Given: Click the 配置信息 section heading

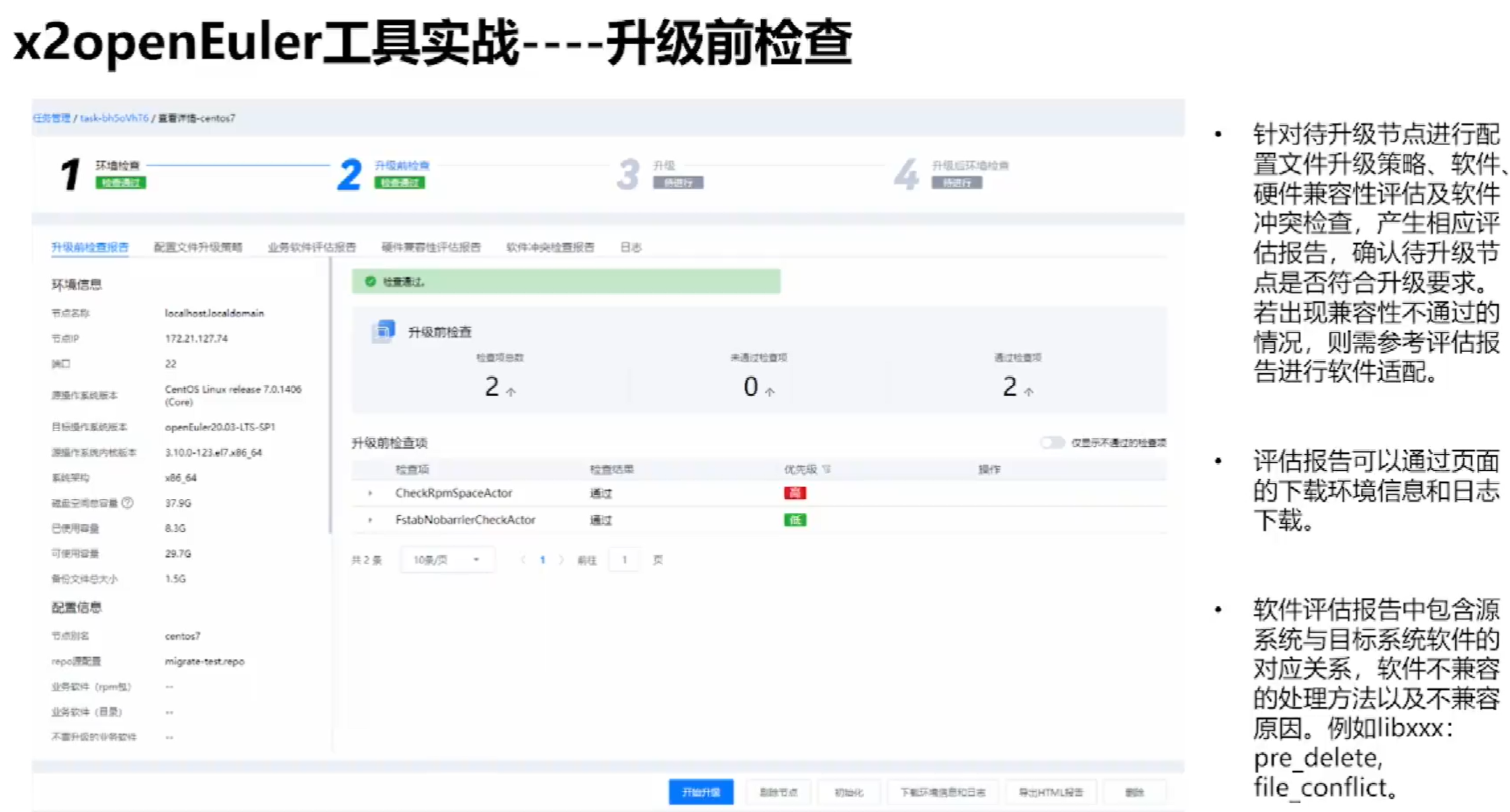Looking at the screenshot, I should click(x=77, y=608).
